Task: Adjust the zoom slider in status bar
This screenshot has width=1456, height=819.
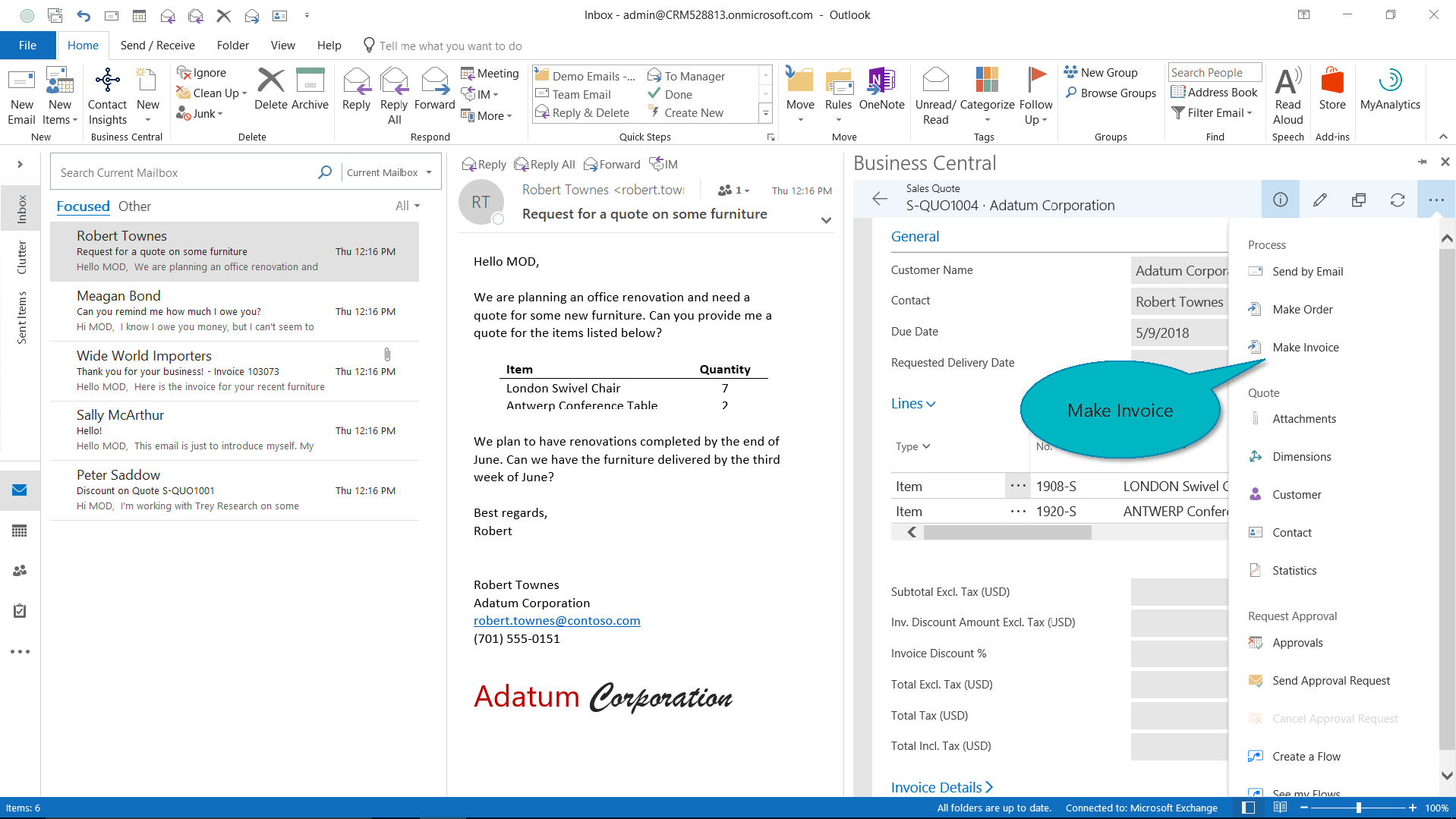Action: pyautogui.click(x=1358, y=808)
